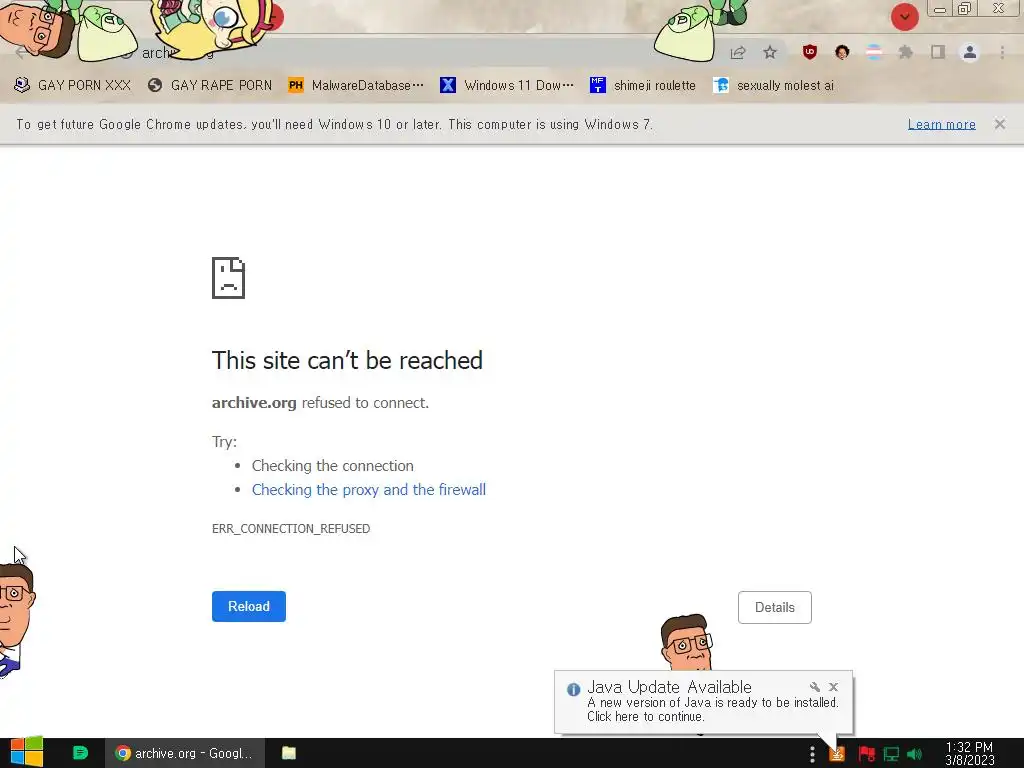Click the blue Reload button

(x=249, y=607)
